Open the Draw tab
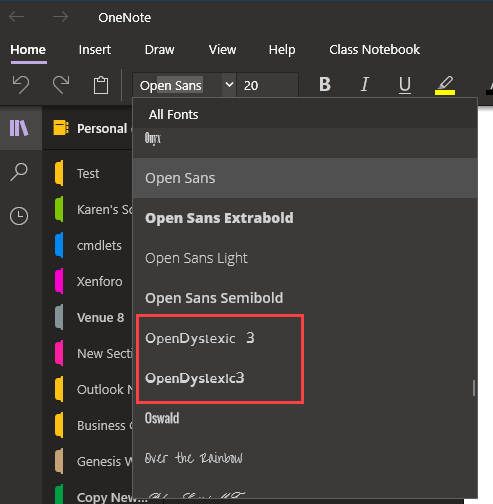Viewport: 493px width, 504px height. click(159, 50)
